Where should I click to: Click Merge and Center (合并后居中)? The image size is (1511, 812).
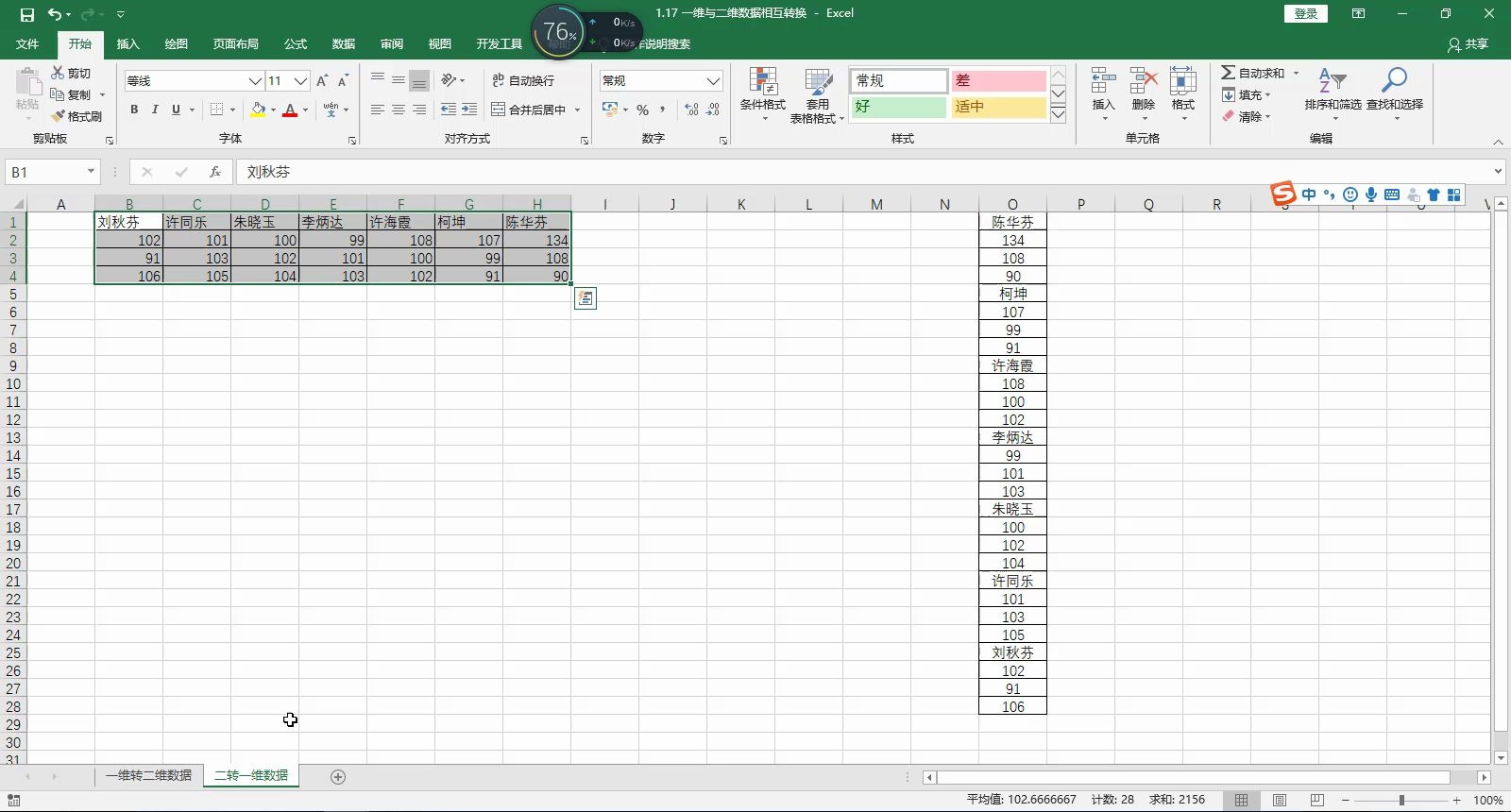(529, 110)
